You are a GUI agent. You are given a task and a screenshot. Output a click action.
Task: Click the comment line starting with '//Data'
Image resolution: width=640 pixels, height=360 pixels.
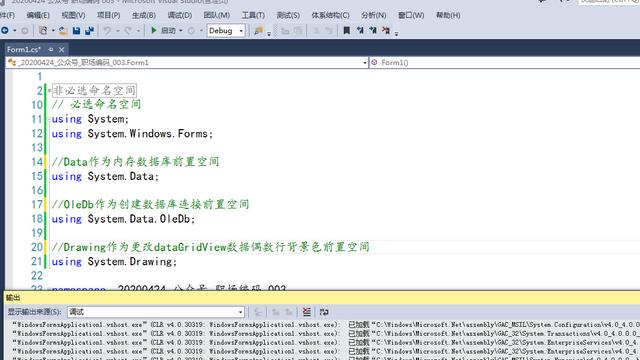tap(136, 162)
